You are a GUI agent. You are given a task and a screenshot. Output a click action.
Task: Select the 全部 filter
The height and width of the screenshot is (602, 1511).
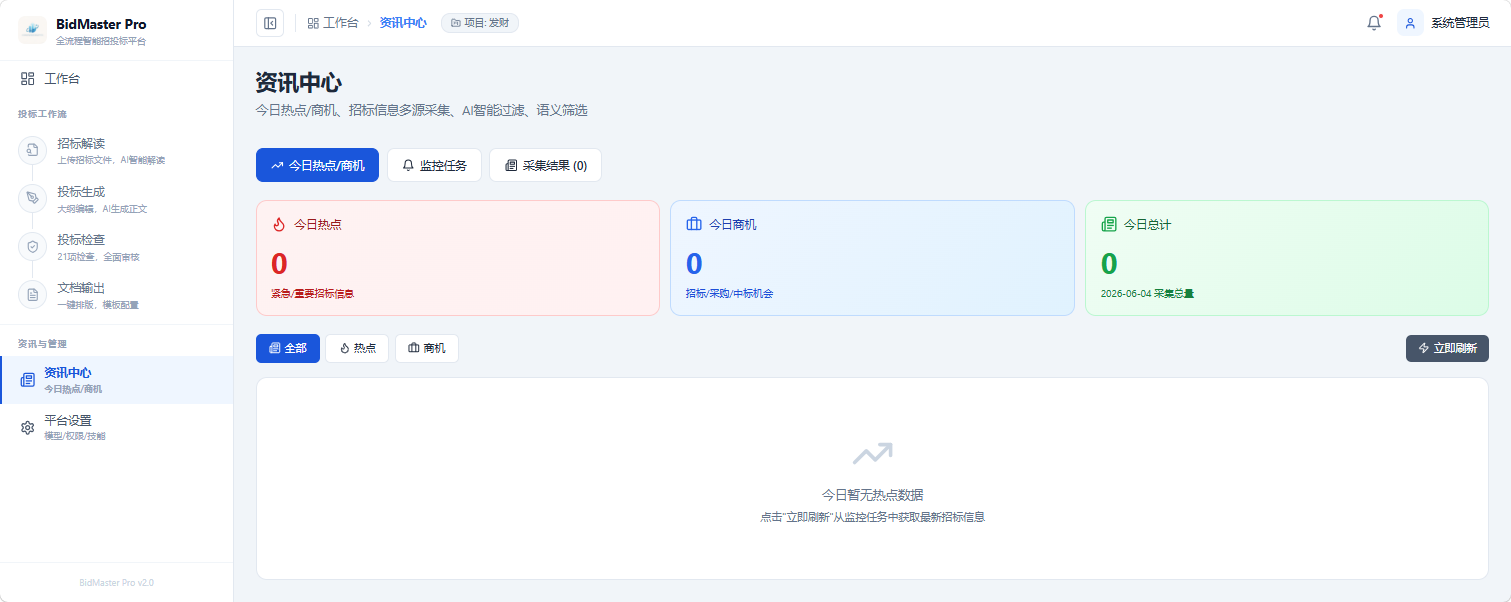[x=288, y=348]
